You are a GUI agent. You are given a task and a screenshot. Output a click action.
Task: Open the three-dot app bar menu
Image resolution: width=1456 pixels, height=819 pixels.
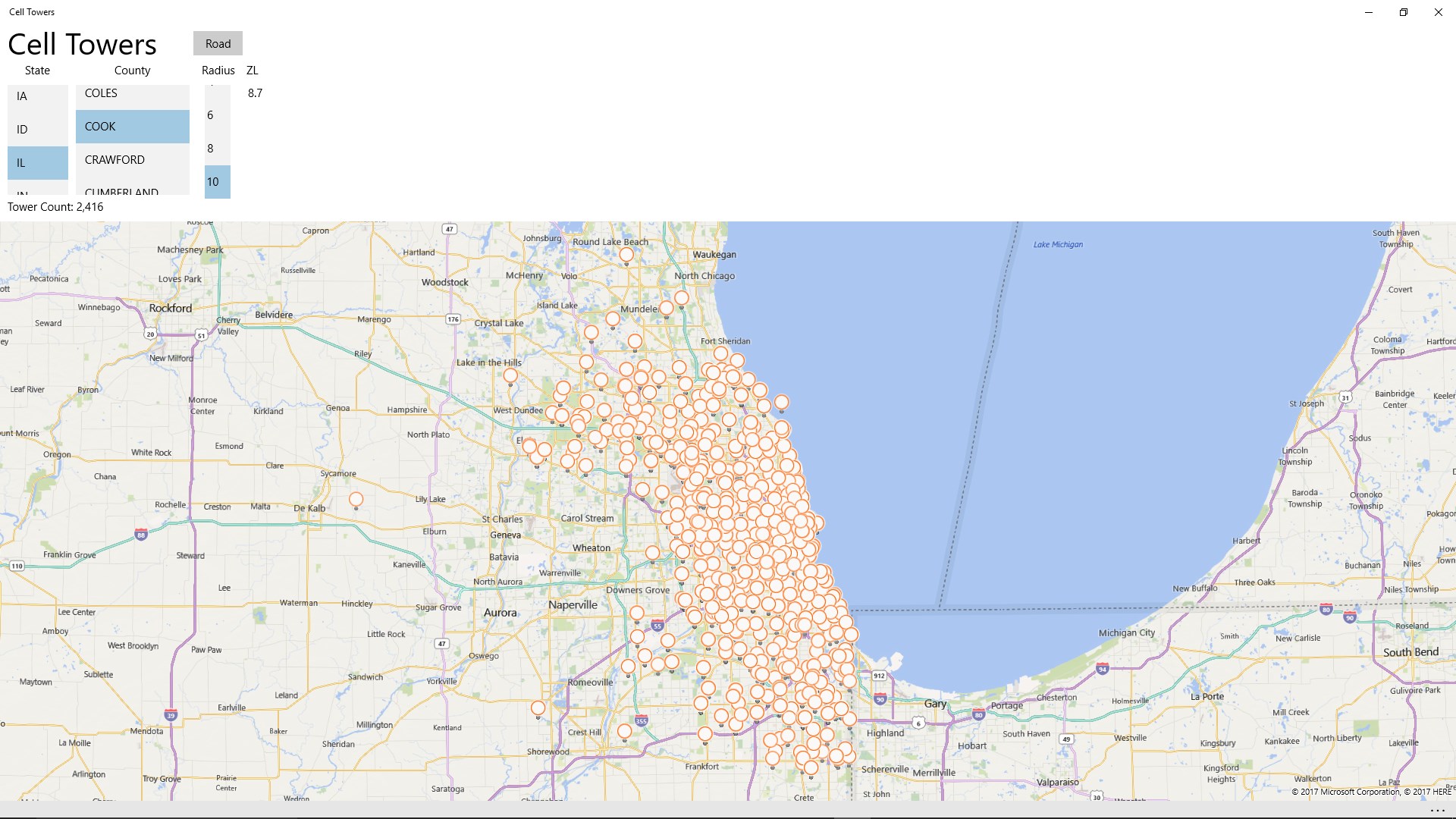click(1437, 810)
